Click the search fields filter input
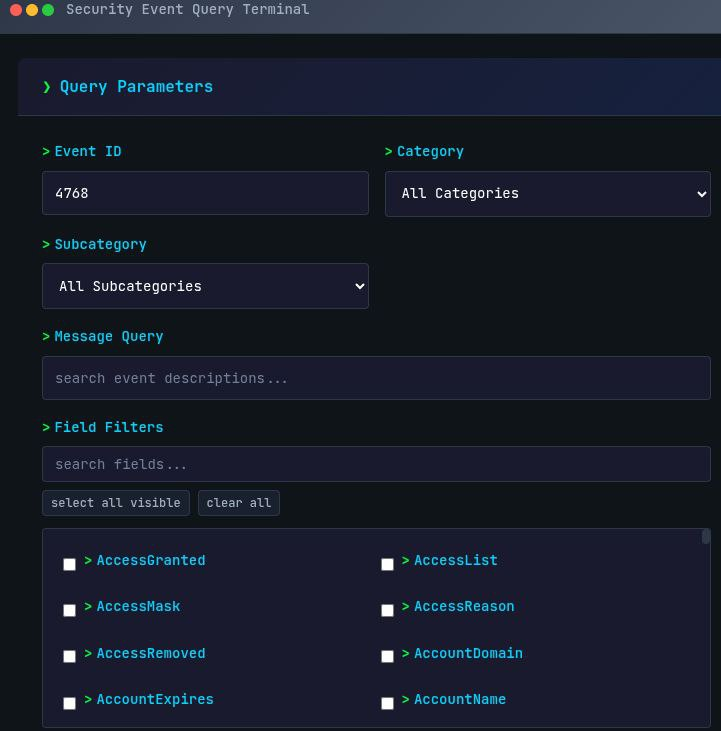721x731 pixels. coord(376,464)
